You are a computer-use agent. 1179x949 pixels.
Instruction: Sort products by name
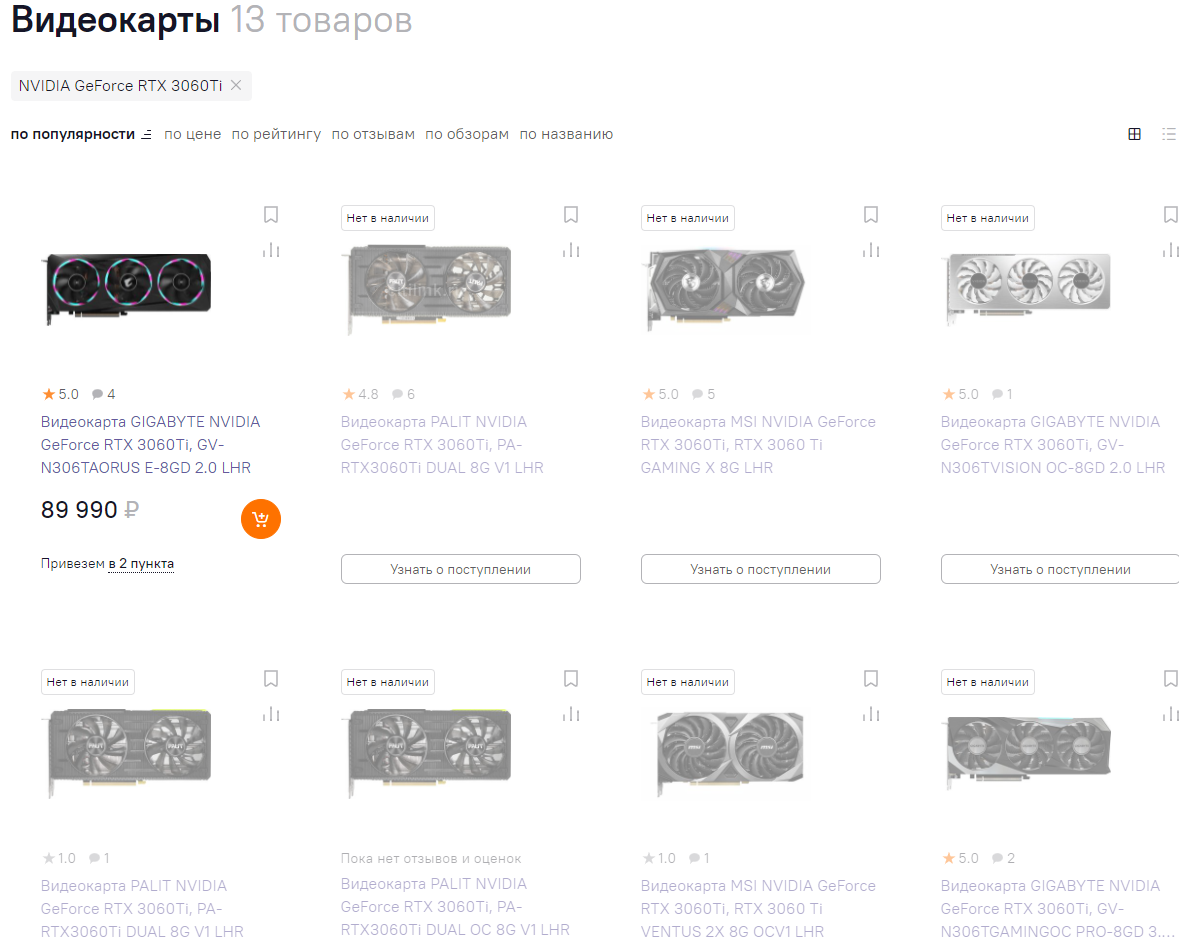click(x=566, y=134)
